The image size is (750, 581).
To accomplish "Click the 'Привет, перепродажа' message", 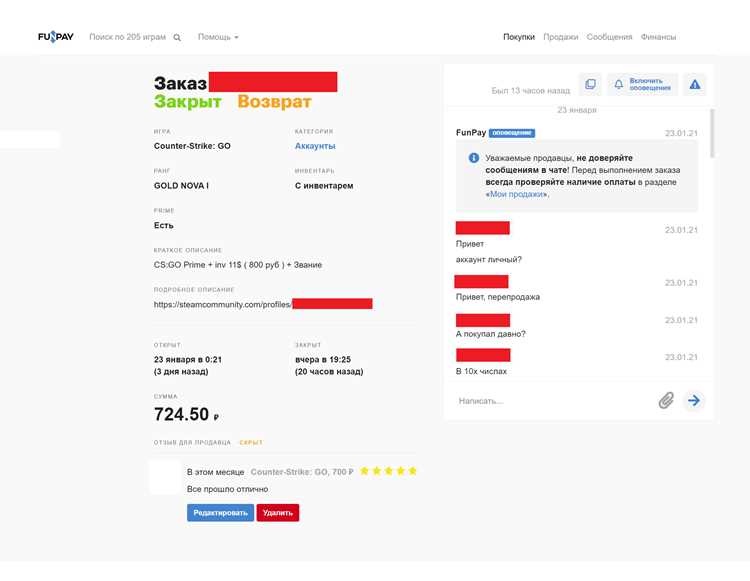I will 498,297.
